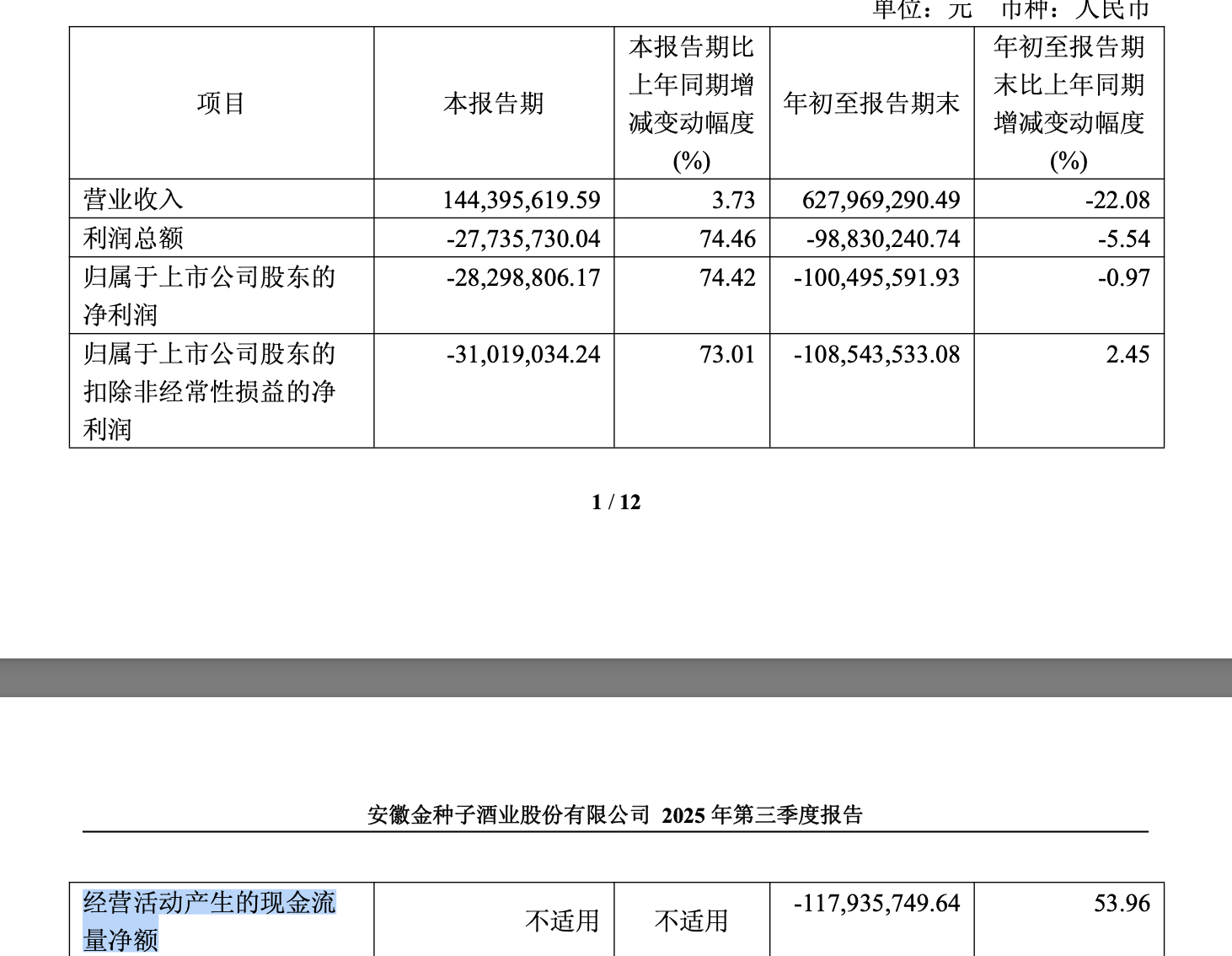Viewport: 1232px width, 956px height.
Task: Click the 年初至报告期末 column header
Action: tap(871, 104)
